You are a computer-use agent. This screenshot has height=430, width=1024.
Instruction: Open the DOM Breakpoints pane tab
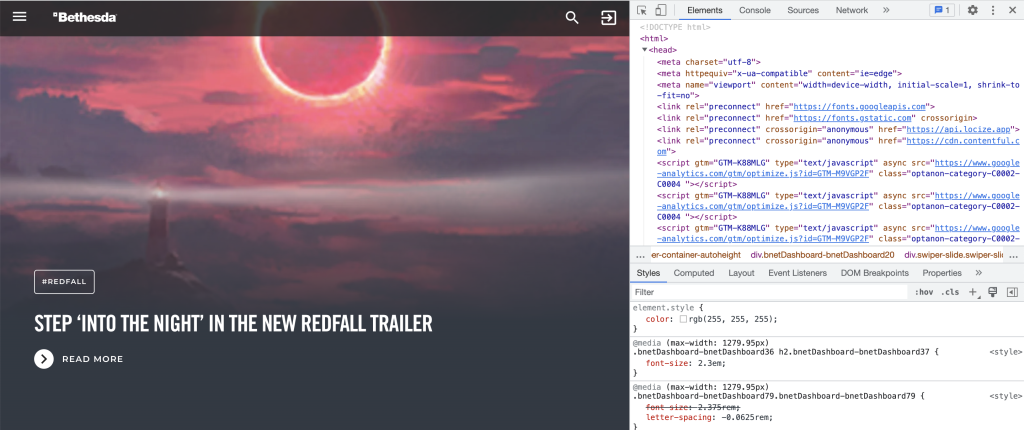tap(874, 273)
